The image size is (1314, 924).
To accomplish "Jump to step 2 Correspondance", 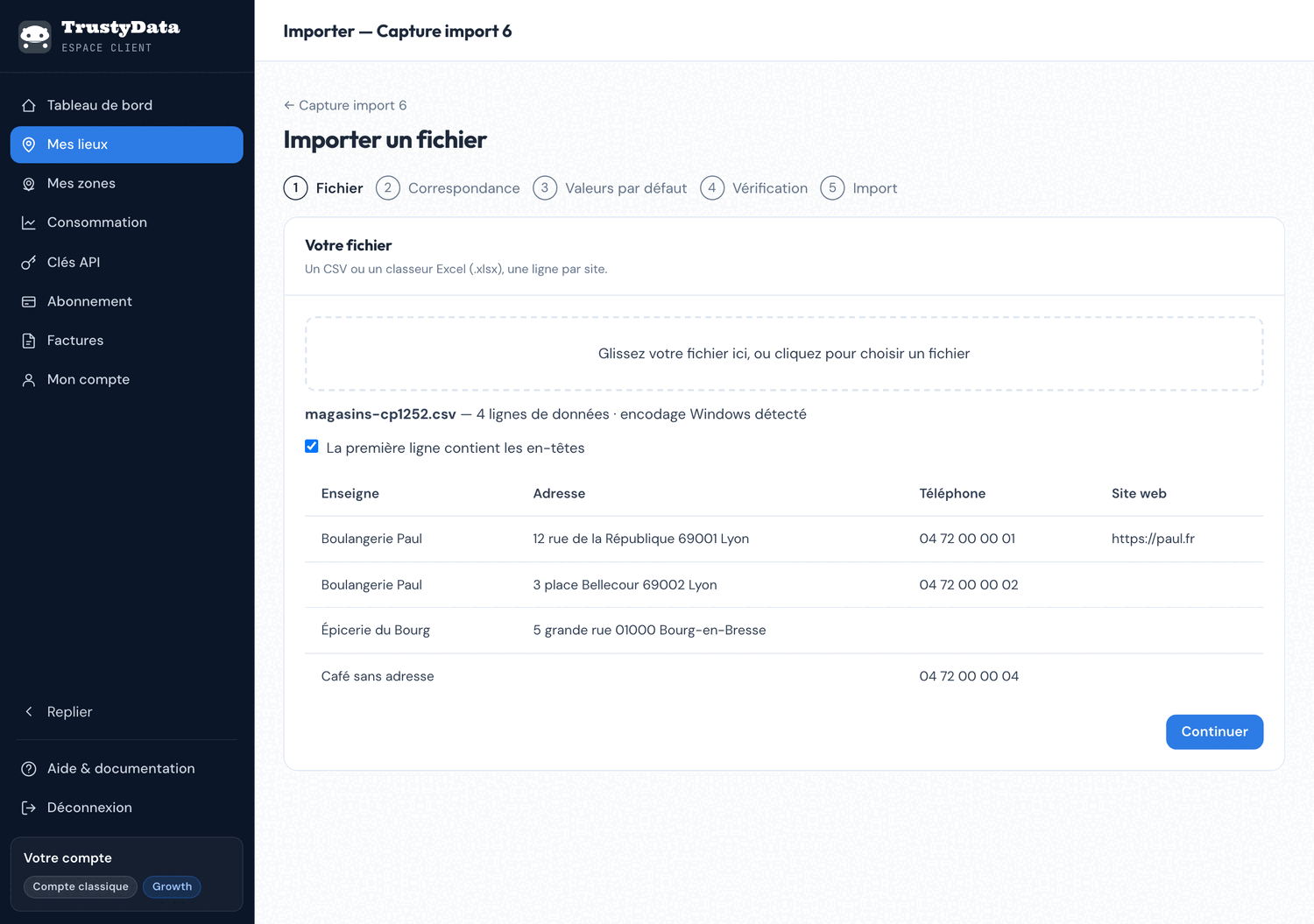I will 448,188.
